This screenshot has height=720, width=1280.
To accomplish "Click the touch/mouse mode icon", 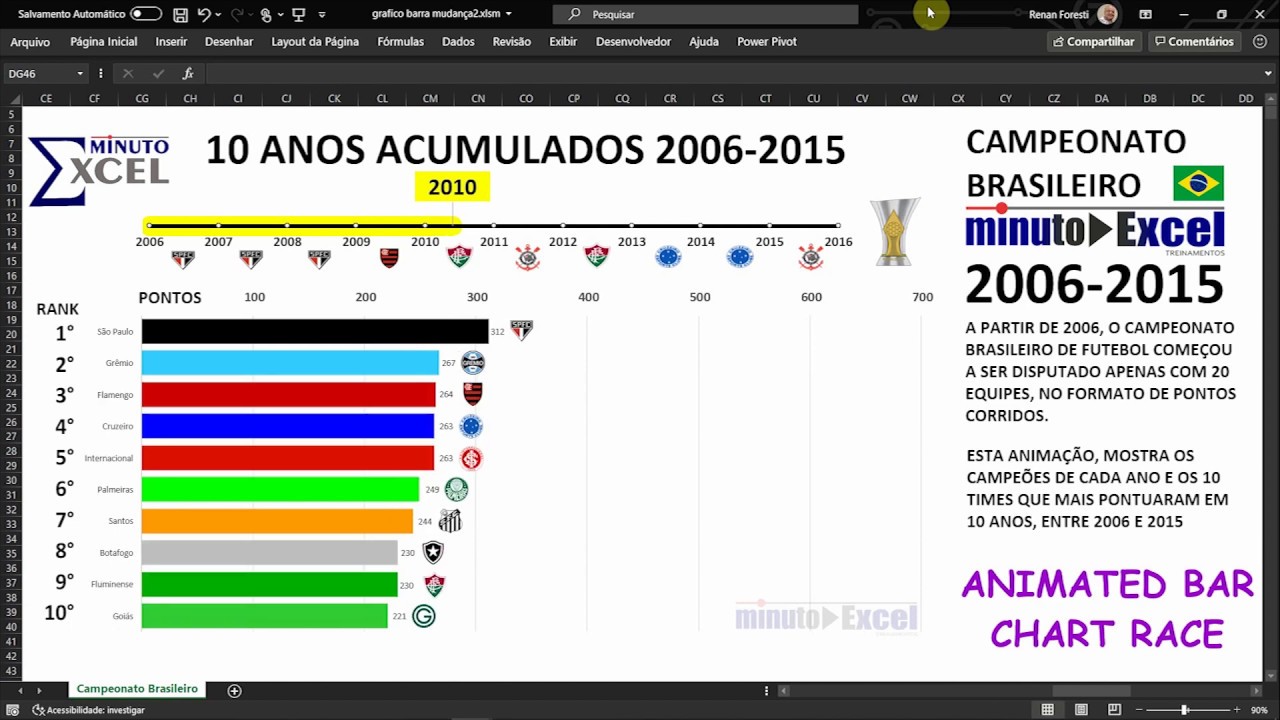I will [x=266, y=14].
